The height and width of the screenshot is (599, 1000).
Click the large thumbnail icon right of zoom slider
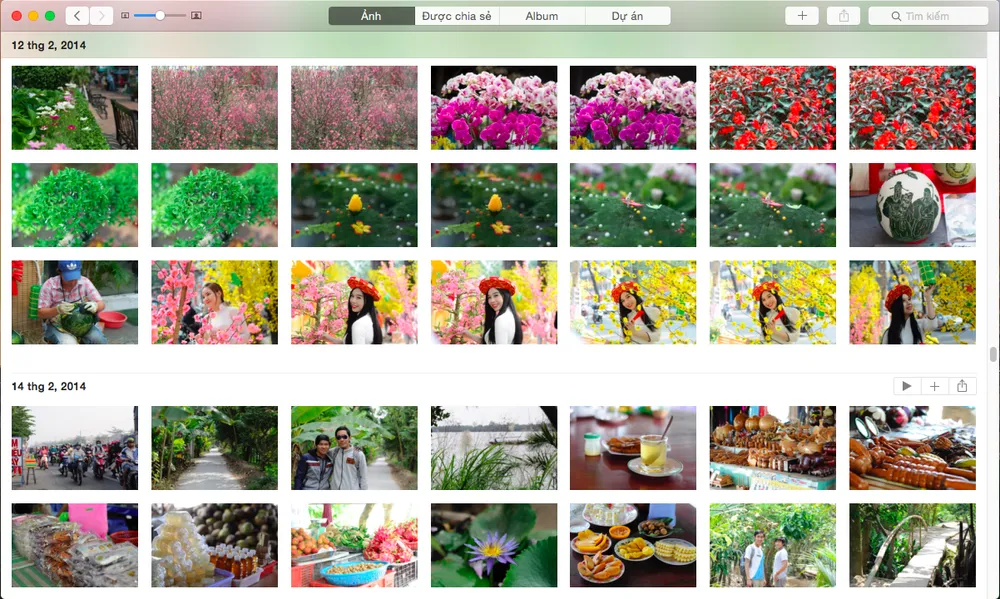[x=196, y=16]
